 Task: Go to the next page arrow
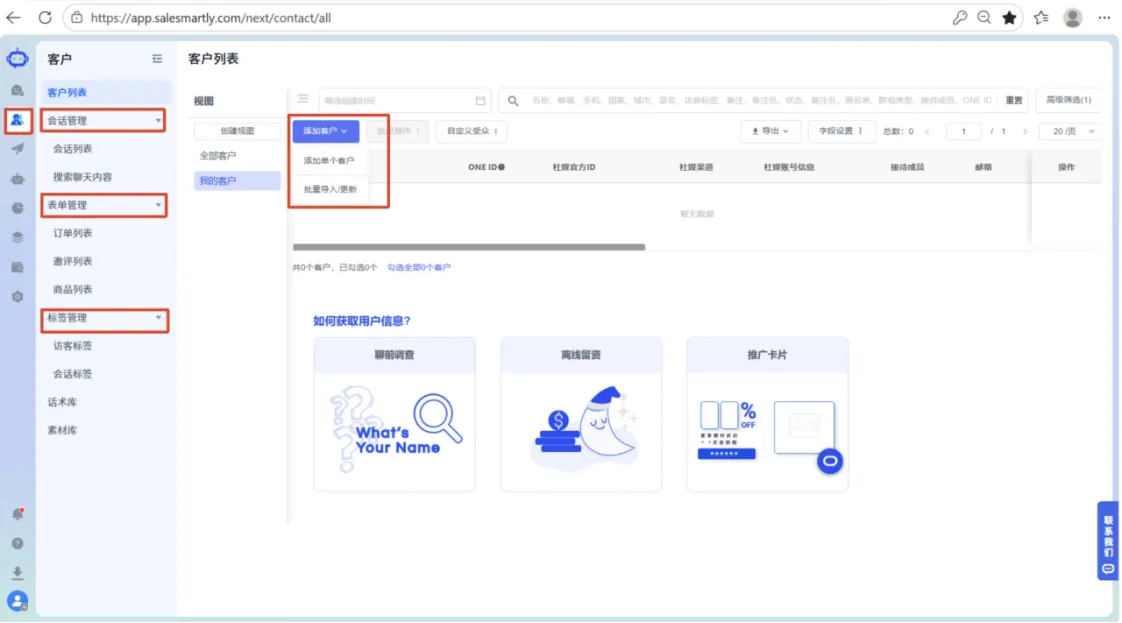pyautogui.click(x=1025, y=132)
